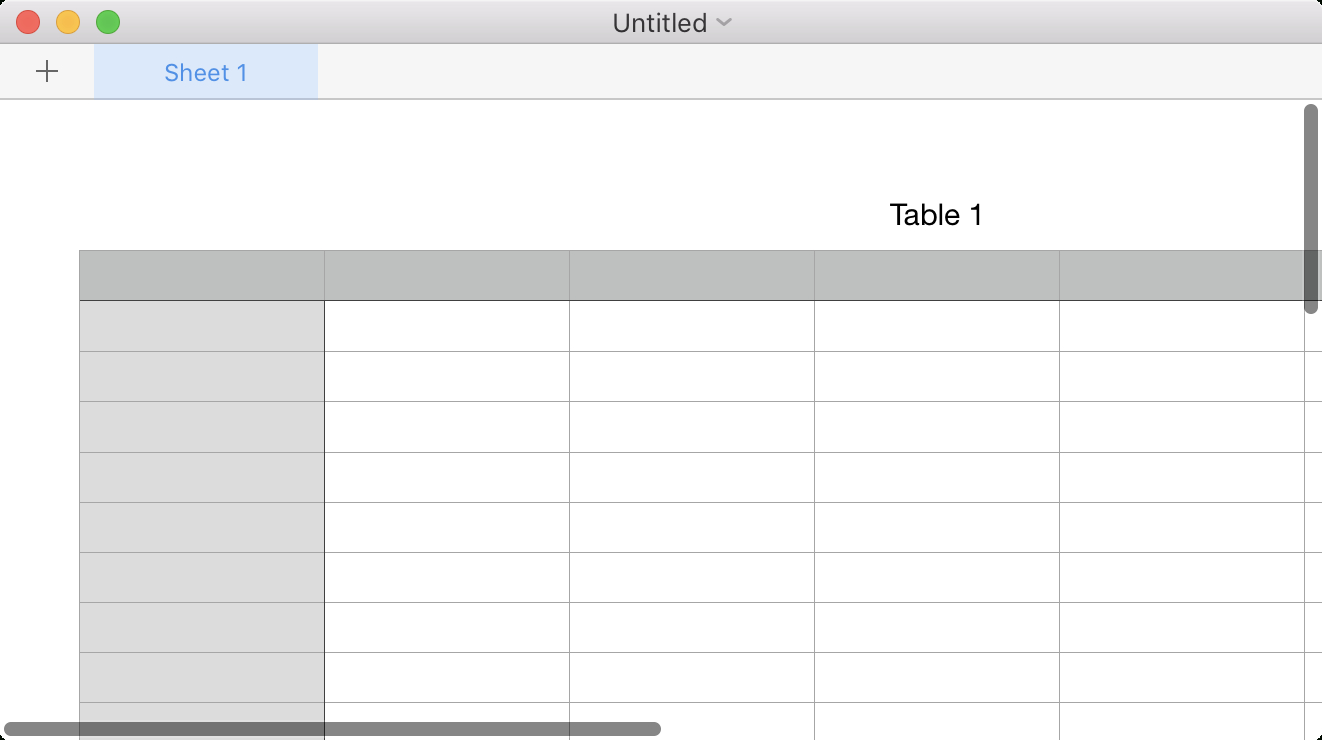Click first gray row-header cell under the header row
The height and width of the screenshot is (740, 1322).
tap(202, 326)
